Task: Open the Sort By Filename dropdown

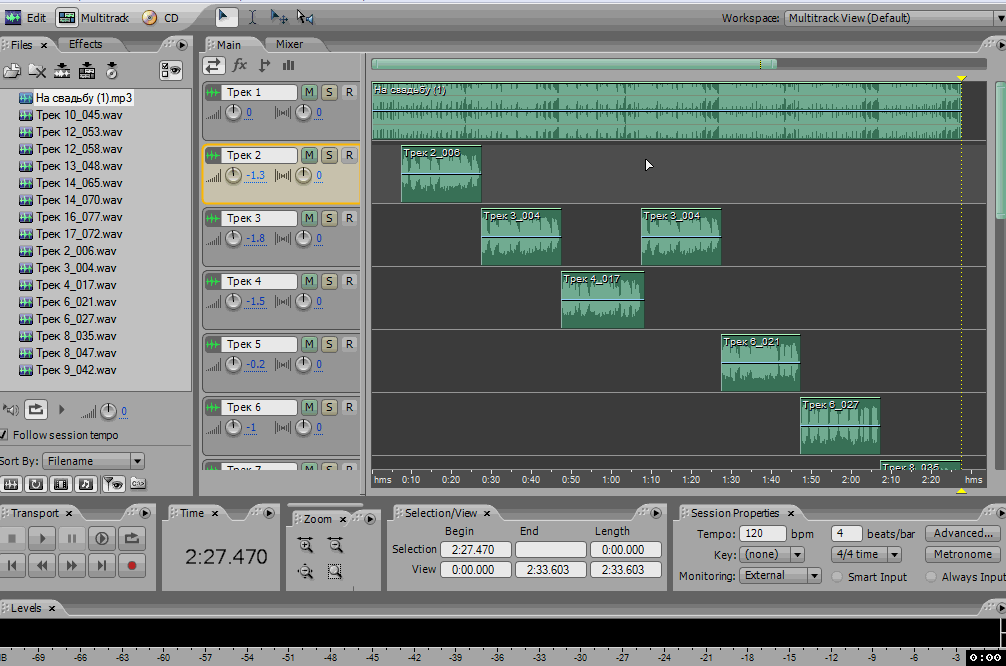Action: (x=94, y=461)
